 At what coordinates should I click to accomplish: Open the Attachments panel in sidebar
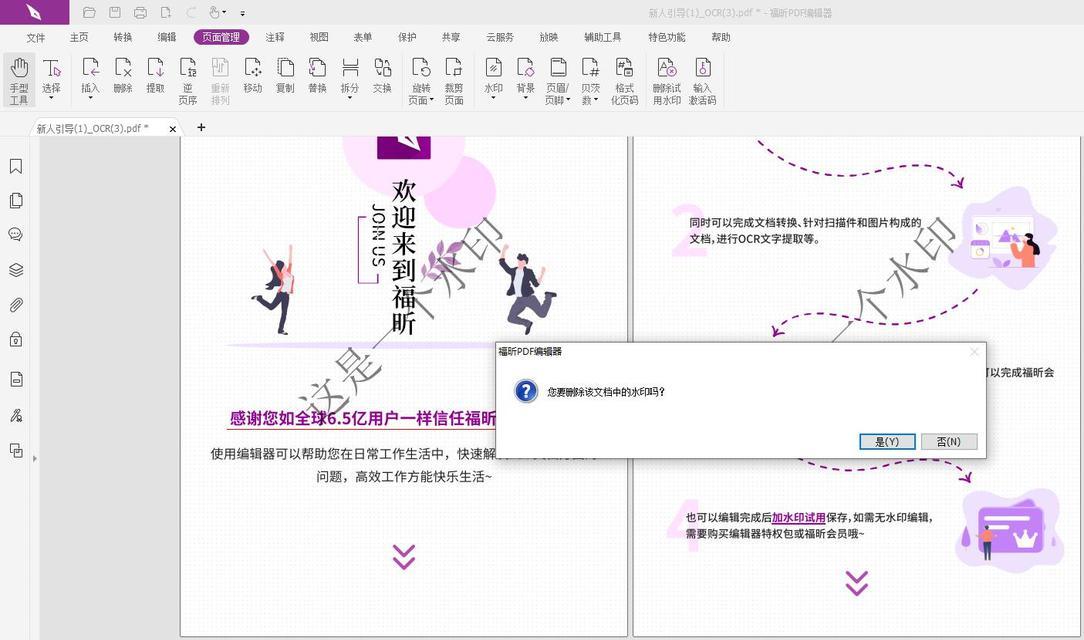coord(16,305)
